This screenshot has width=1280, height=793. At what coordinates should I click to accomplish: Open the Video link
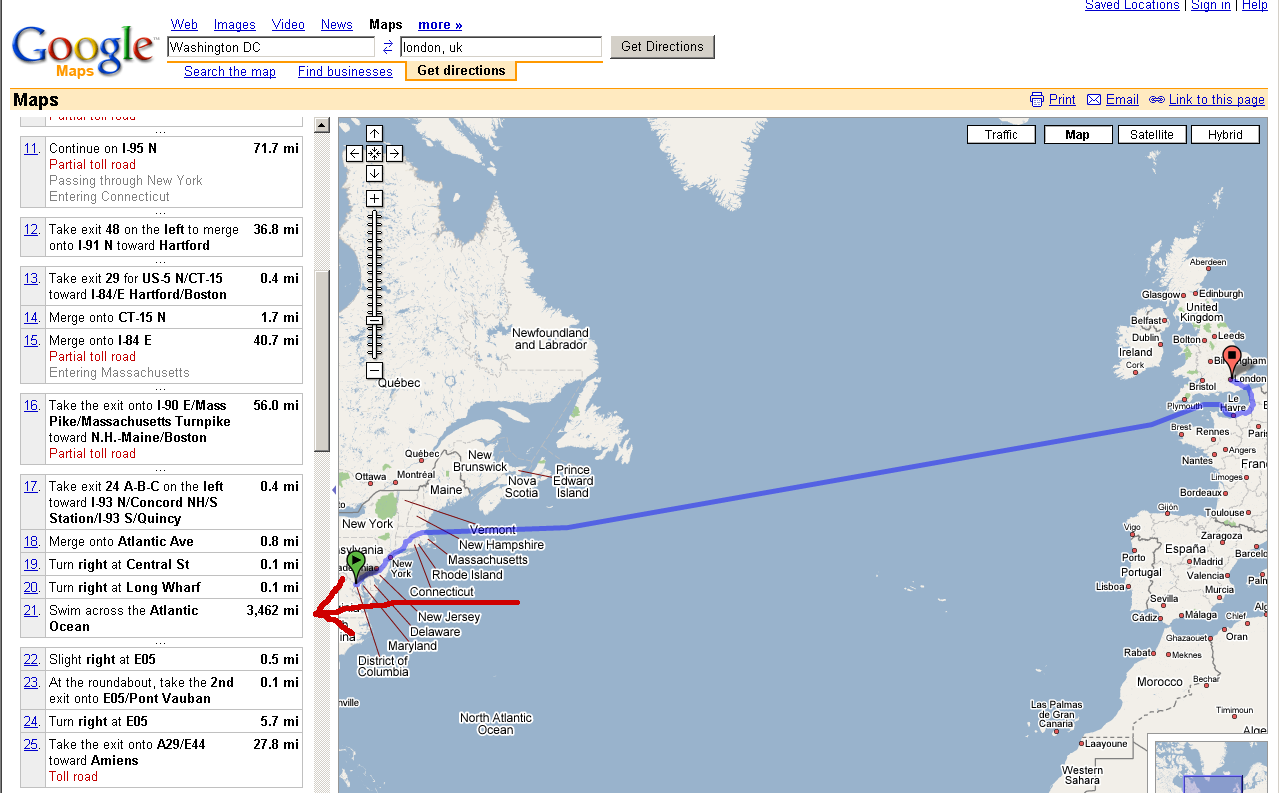click(x=288, y=25)
